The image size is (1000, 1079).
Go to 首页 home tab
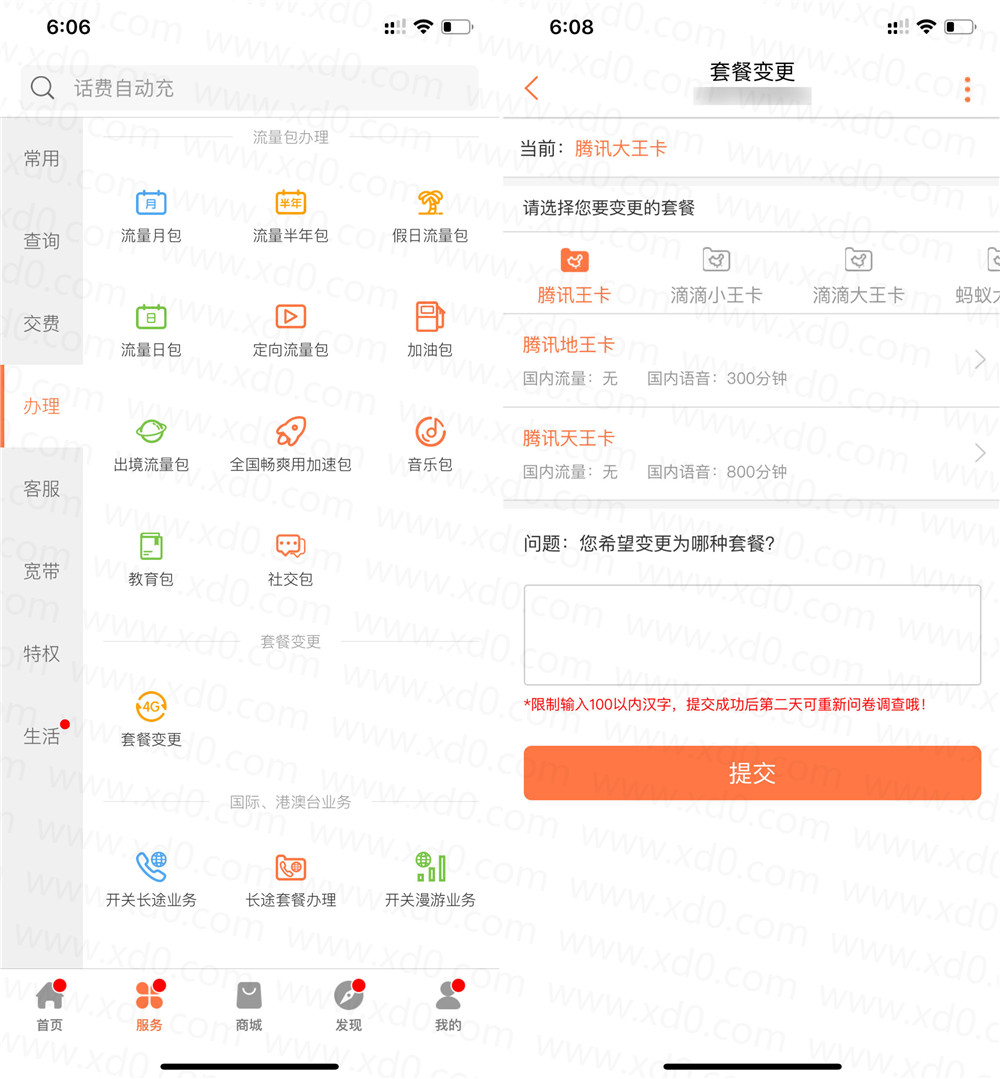tap(50, 1006)
